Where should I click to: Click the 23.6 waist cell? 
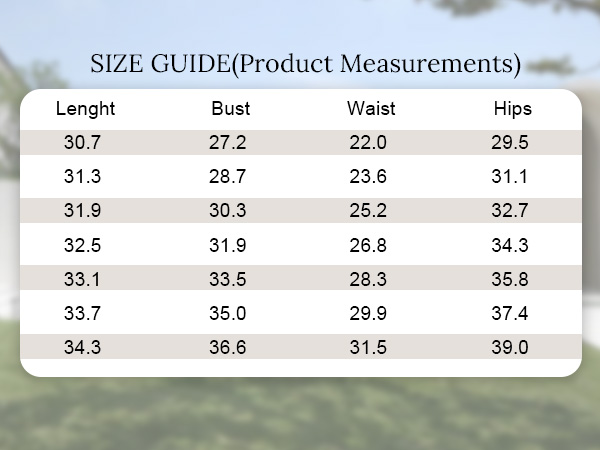coord(368,176)
